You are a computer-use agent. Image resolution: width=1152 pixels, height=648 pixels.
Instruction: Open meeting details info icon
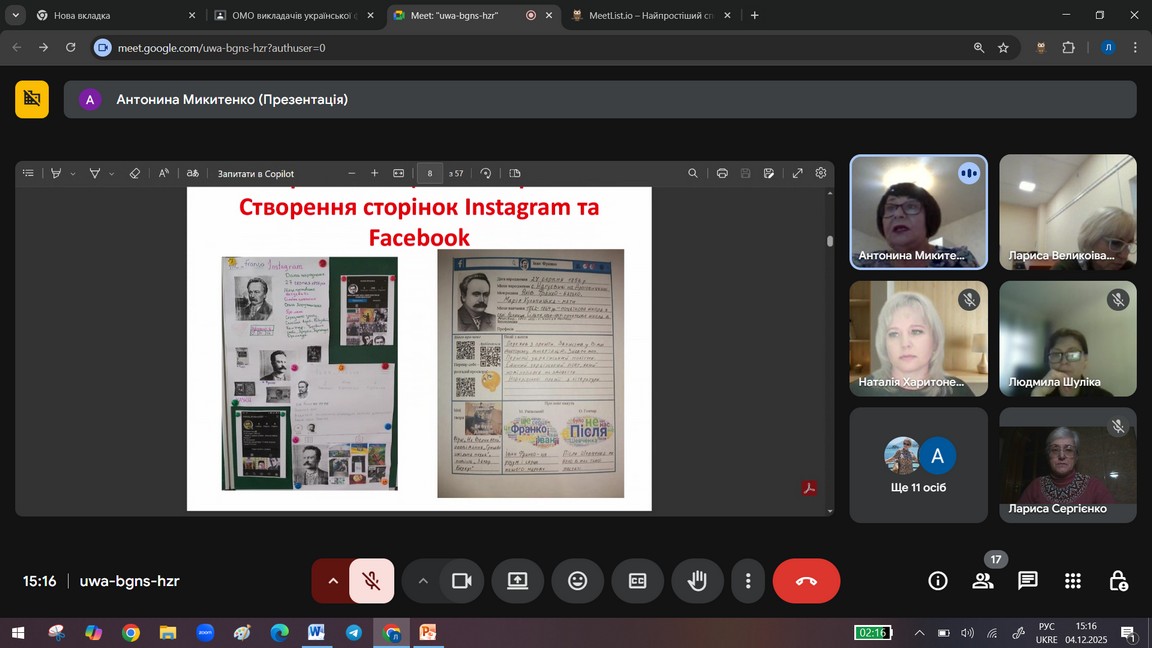937,581
